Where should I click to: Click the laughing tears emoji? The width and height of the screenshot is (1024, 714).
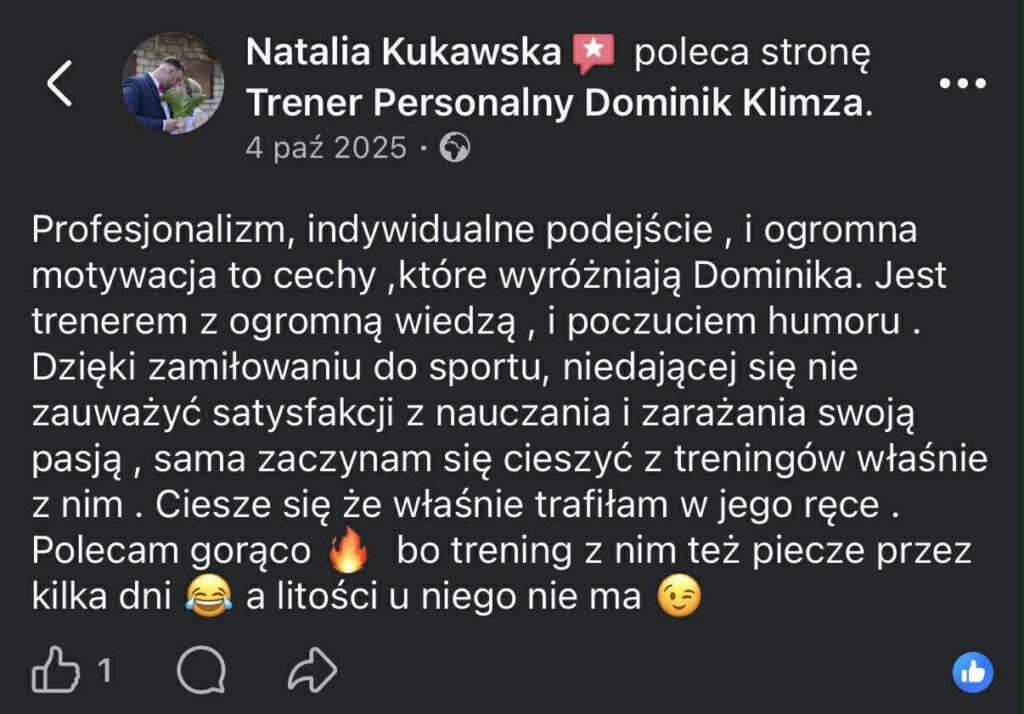coord(209,596)
